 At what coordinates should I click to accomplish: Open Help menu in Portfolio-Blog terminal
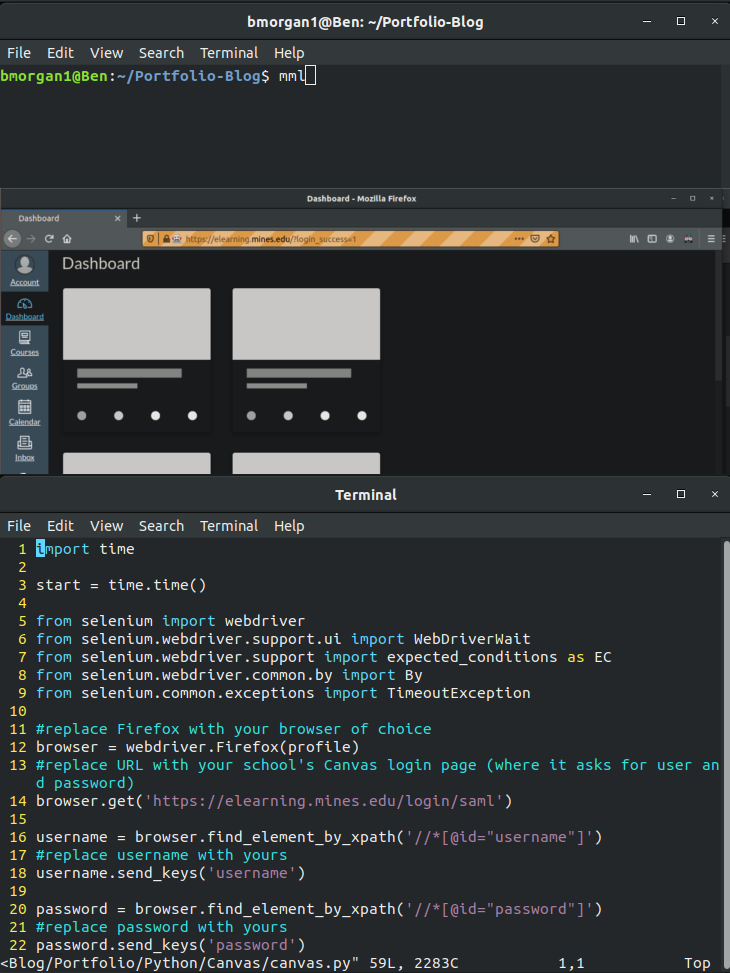click(289, 53)
